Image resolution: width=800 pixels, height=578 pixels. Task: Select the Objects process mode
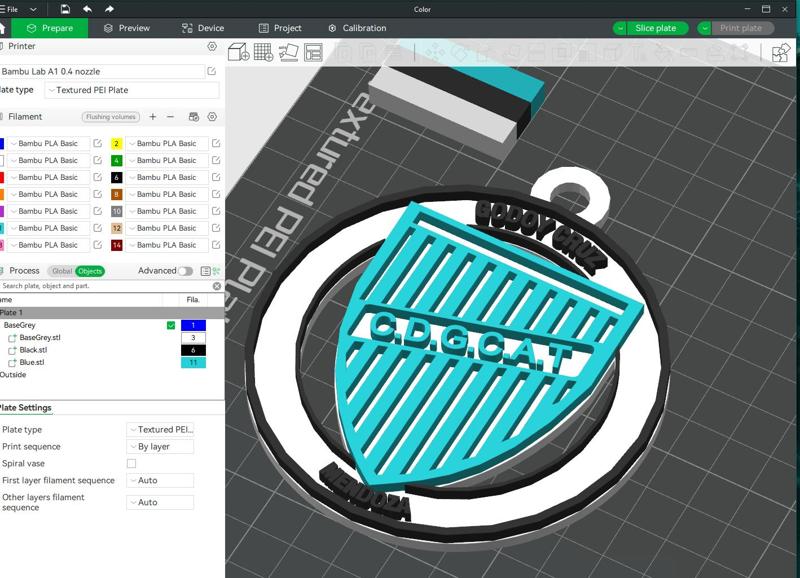(x=90, y=271)
